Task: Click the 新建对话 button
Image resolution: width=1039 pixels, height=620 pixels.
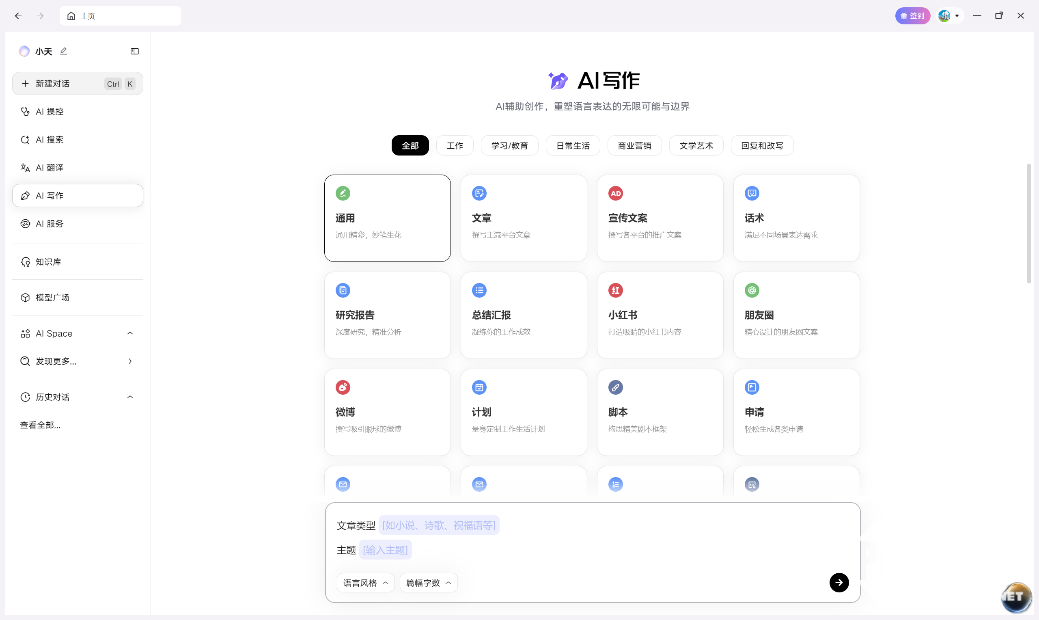Action: point(77,84)
